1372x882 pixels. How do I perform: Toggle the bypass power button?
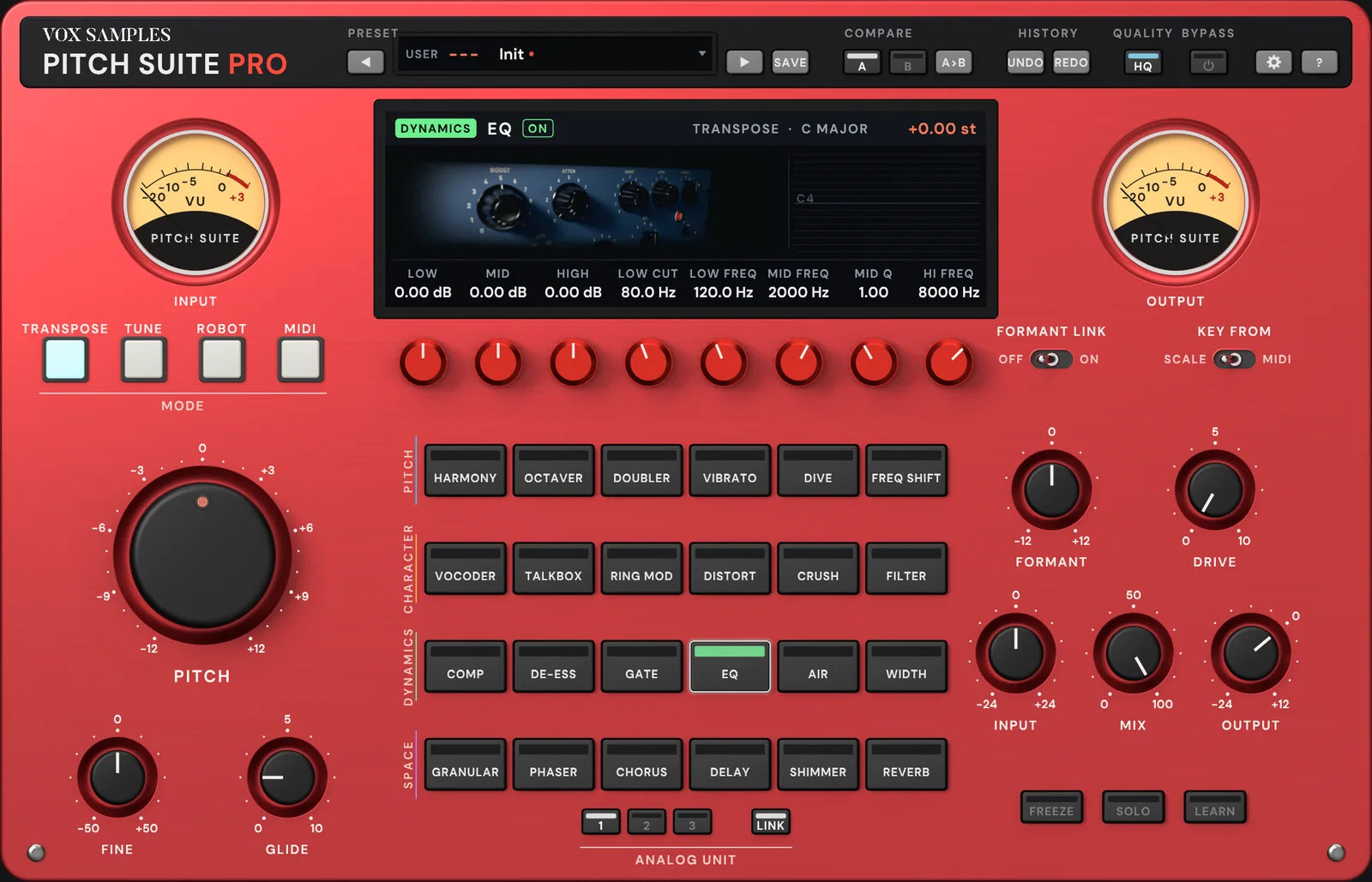click(x=1208, y=63)
